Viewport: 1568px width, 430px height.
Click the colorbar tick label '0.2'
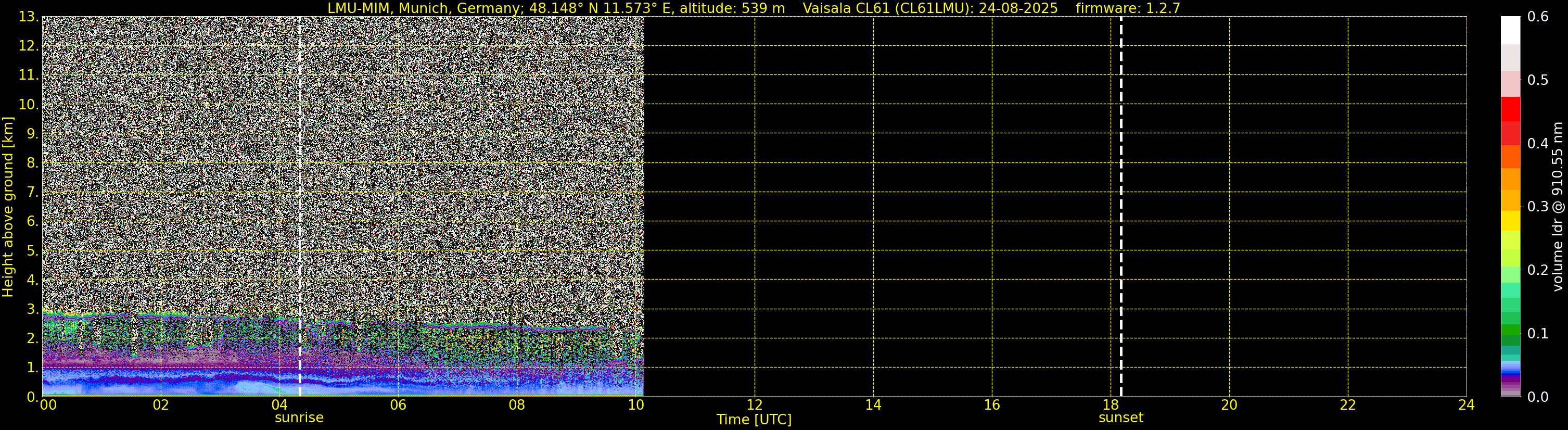(1538, 270)
